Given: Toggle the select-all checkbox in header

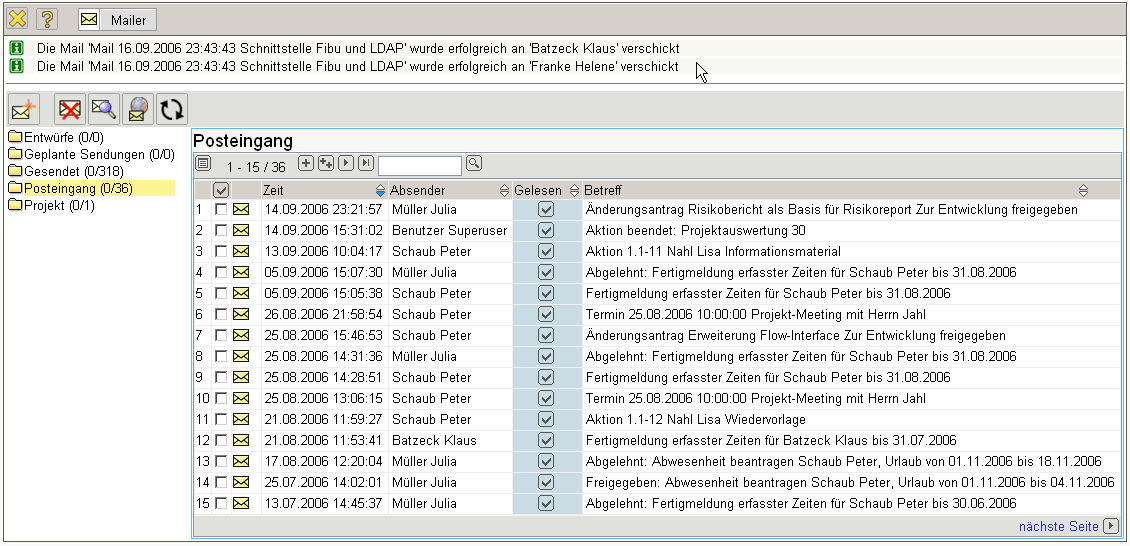Looking at the screenshot, I should [221, 190].
